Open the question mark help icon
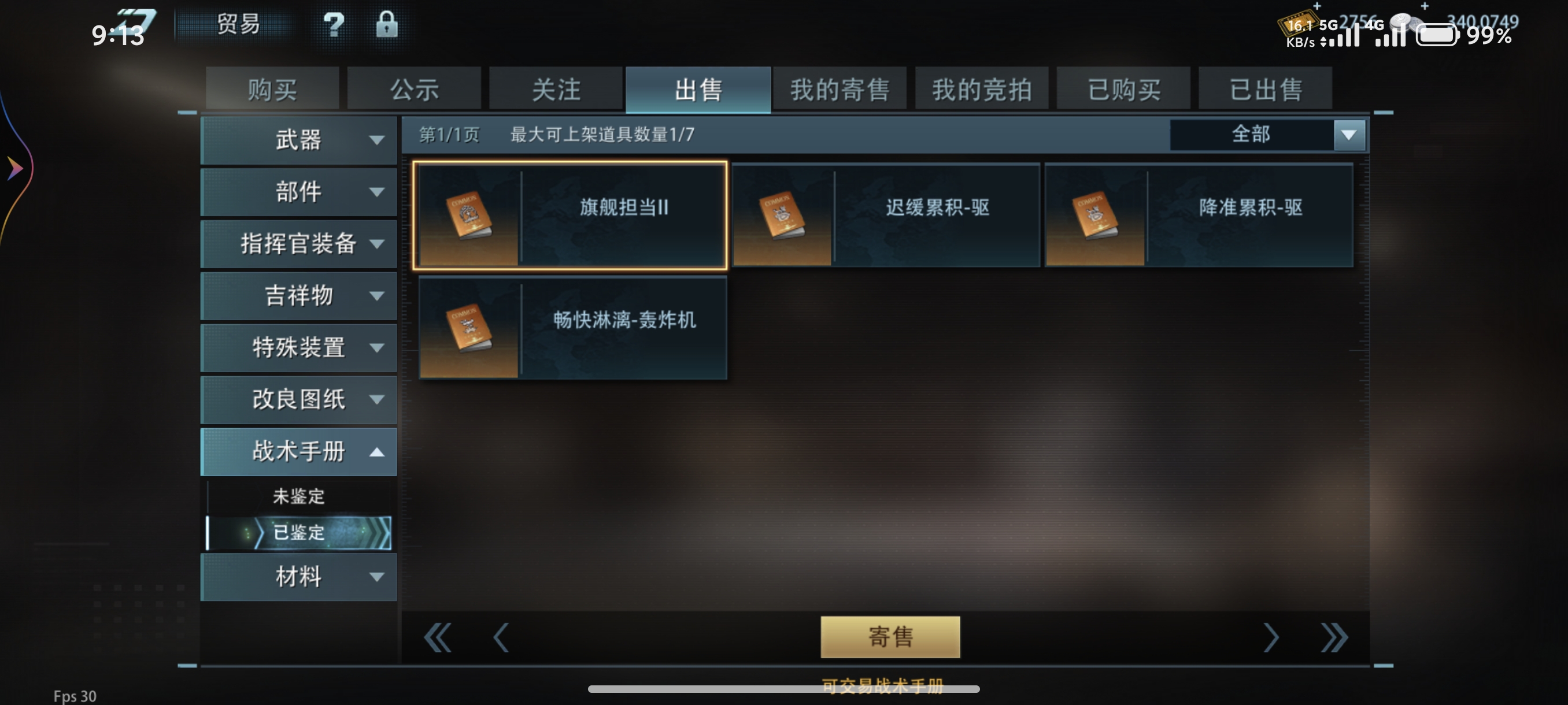Image resolution: width=1568 pixels, height=705 pixels. [334, 25]
